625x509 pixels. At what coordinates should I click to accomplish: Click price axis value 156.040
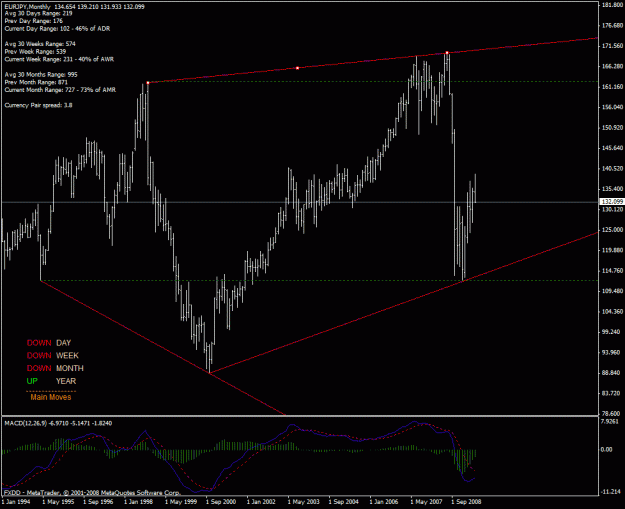(x=612, y=107)
